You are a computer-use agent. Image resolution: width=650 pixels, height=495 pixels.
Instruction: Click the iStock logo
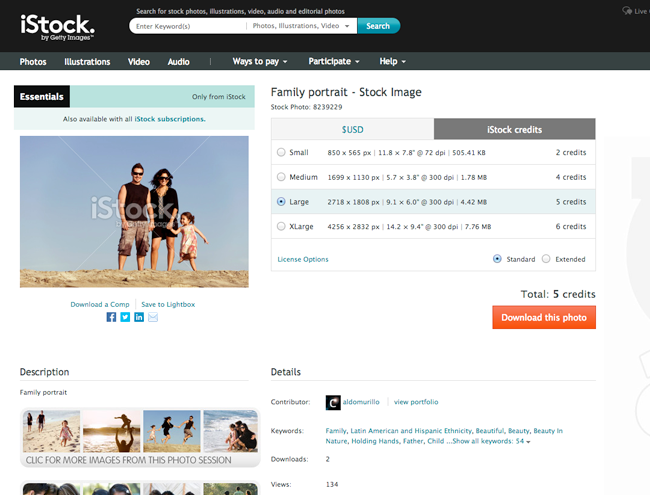58,26
